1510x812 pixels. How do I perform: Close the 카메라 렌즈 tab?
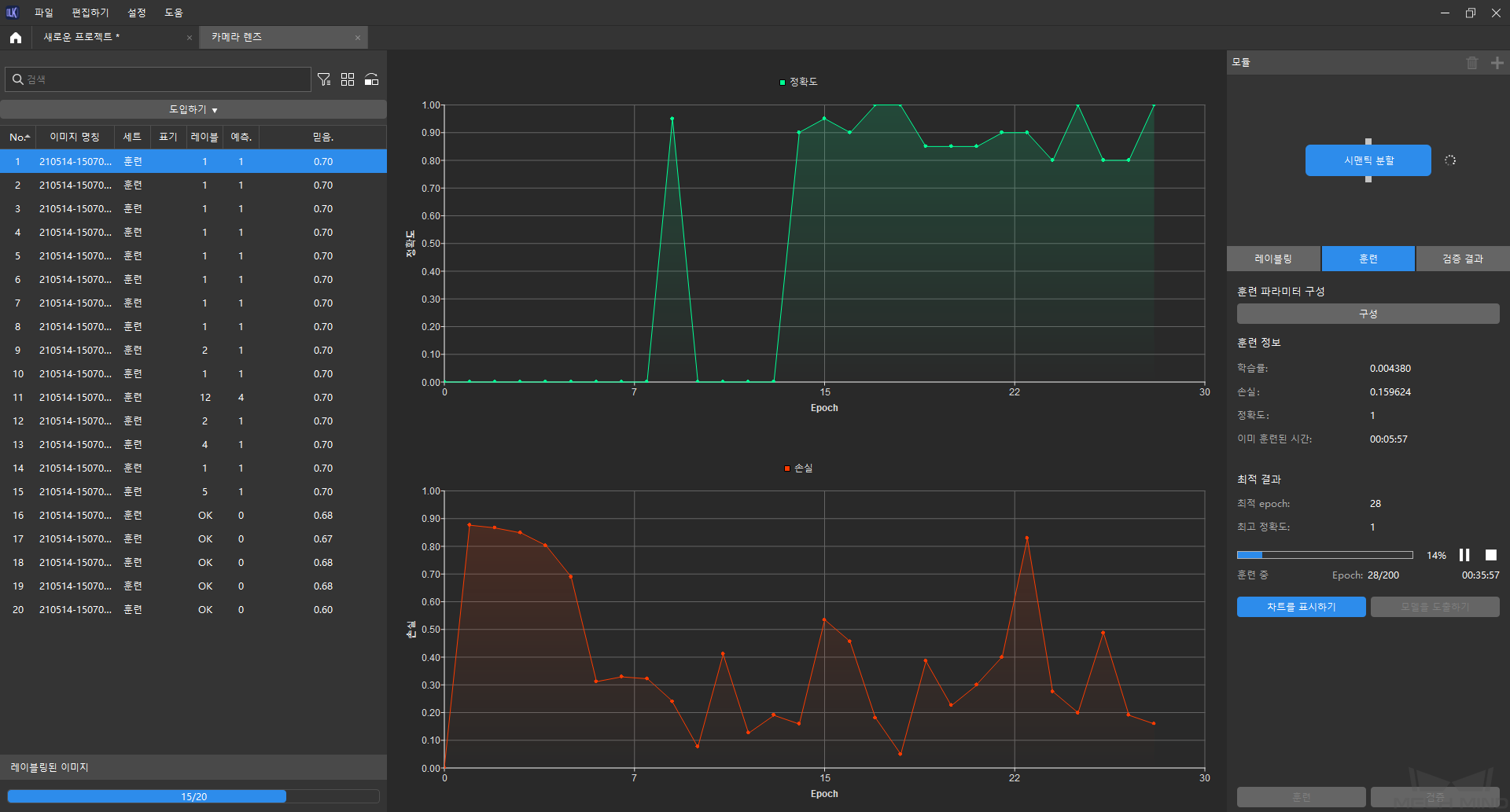358,38
